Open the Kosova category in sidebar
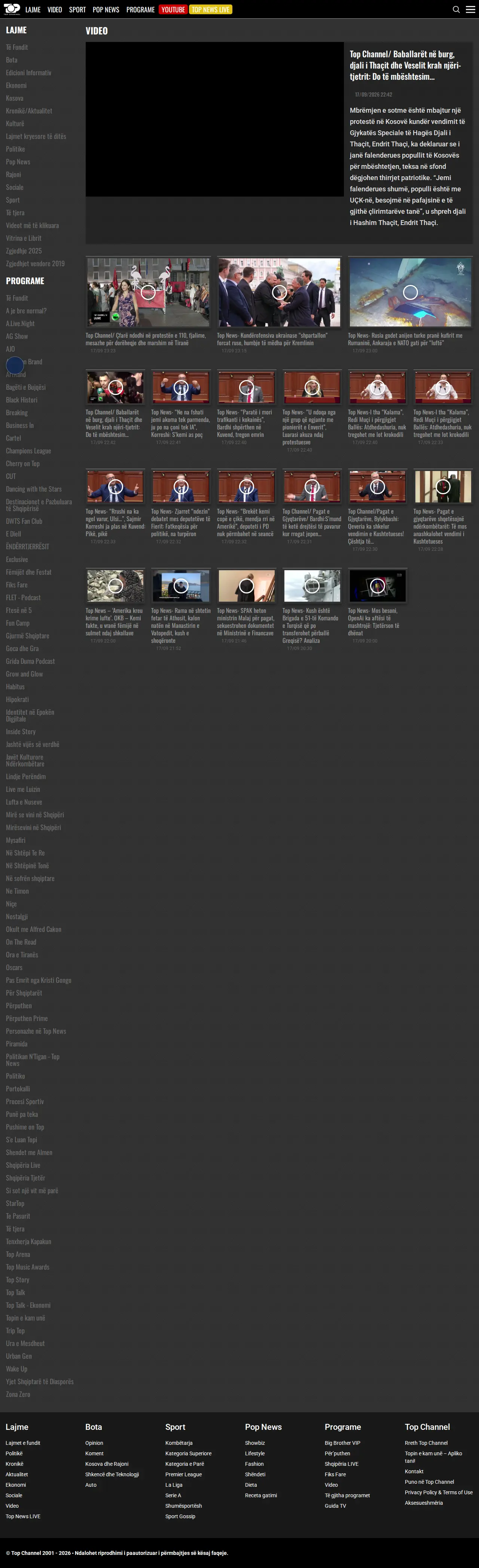479x1568 pixels. click(15, 98)
